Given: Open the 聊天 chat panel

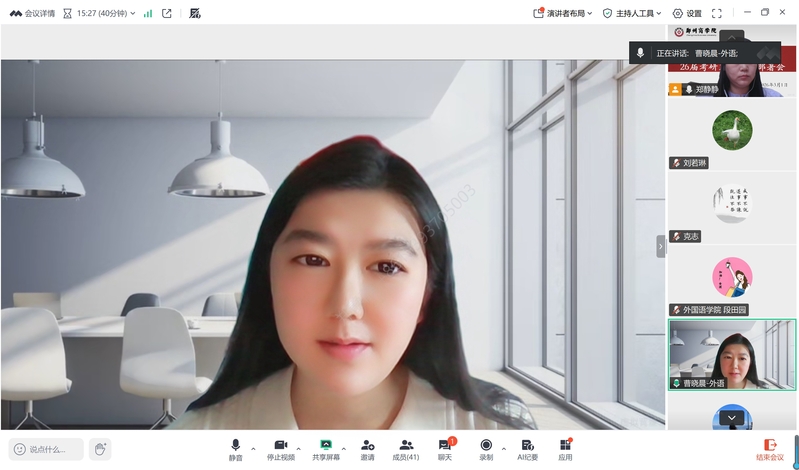Looking at the screenshot, I should point(445,449).
